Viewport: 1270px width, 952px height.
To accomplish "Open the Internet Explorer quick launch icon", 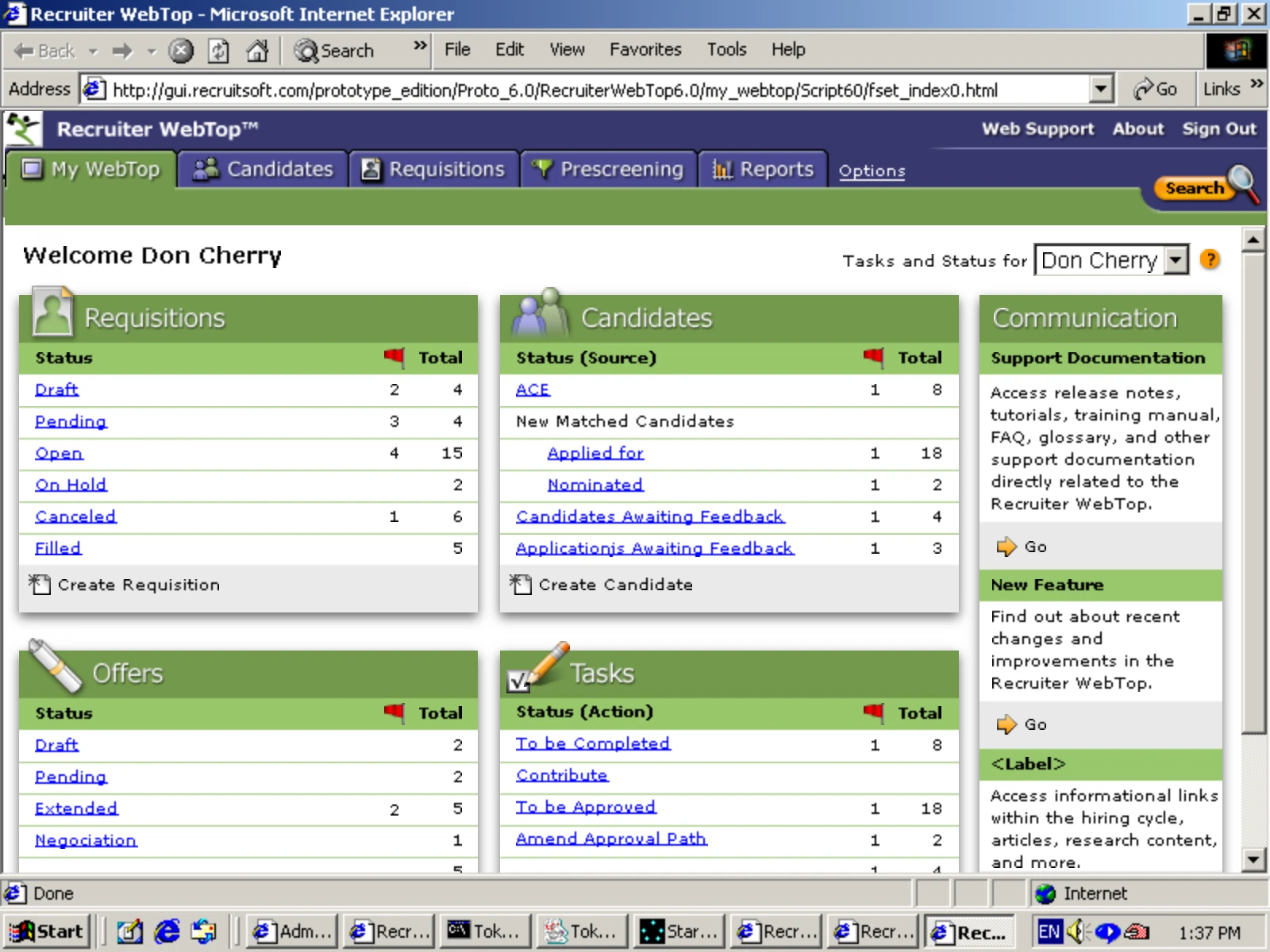I will point(167,931).
